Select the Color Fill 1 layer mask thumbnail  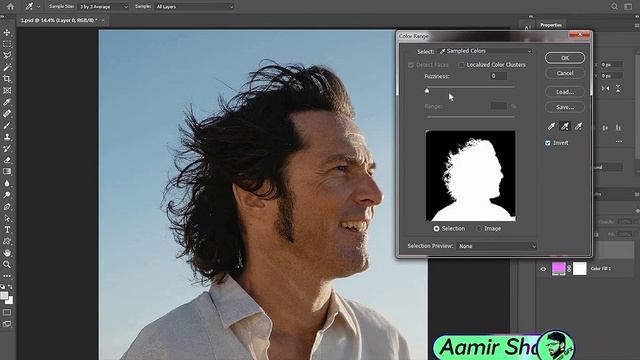click(x=580, y=269)
